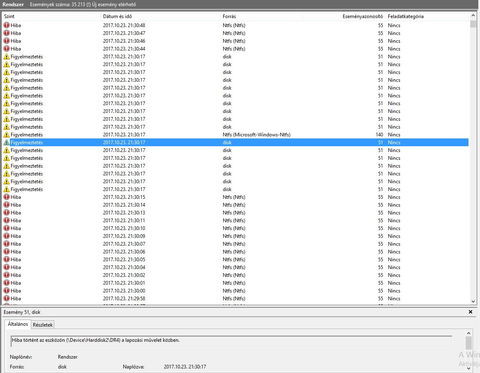480x373 pixels.
Task: Click the error icon of the 21:30:00 Hiba row
Action: coord(6,291)
